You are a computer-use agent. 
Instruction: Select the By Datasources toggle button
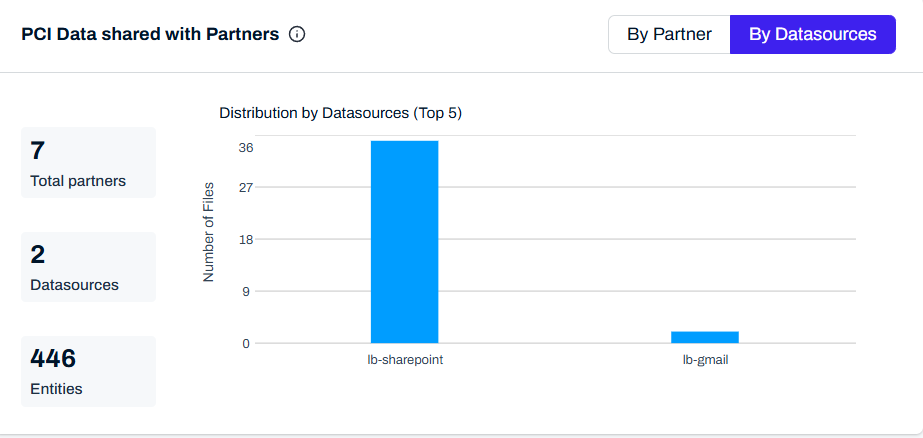point(812,34)
